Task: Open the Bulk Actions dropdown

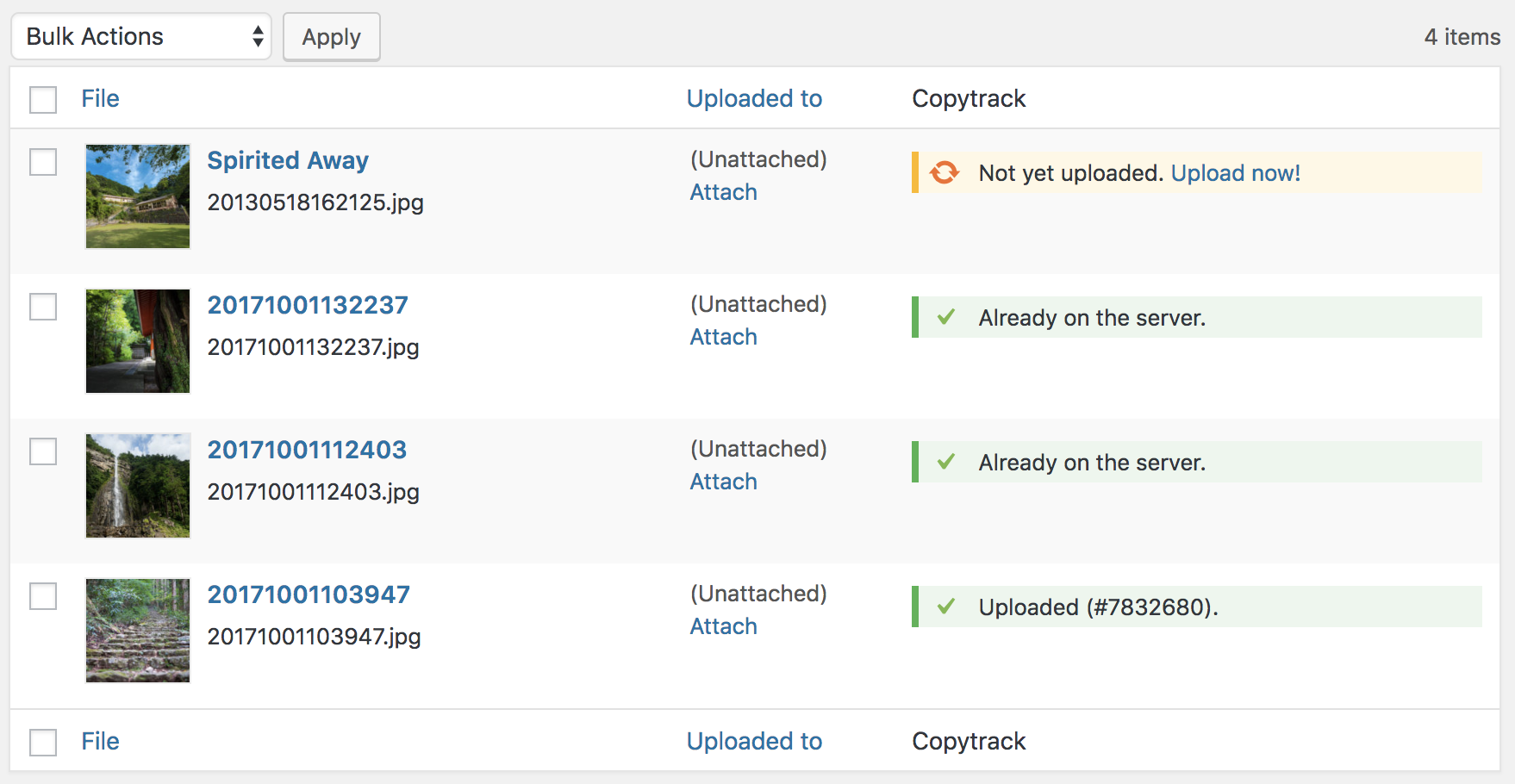Action: (x=141, y=37)
